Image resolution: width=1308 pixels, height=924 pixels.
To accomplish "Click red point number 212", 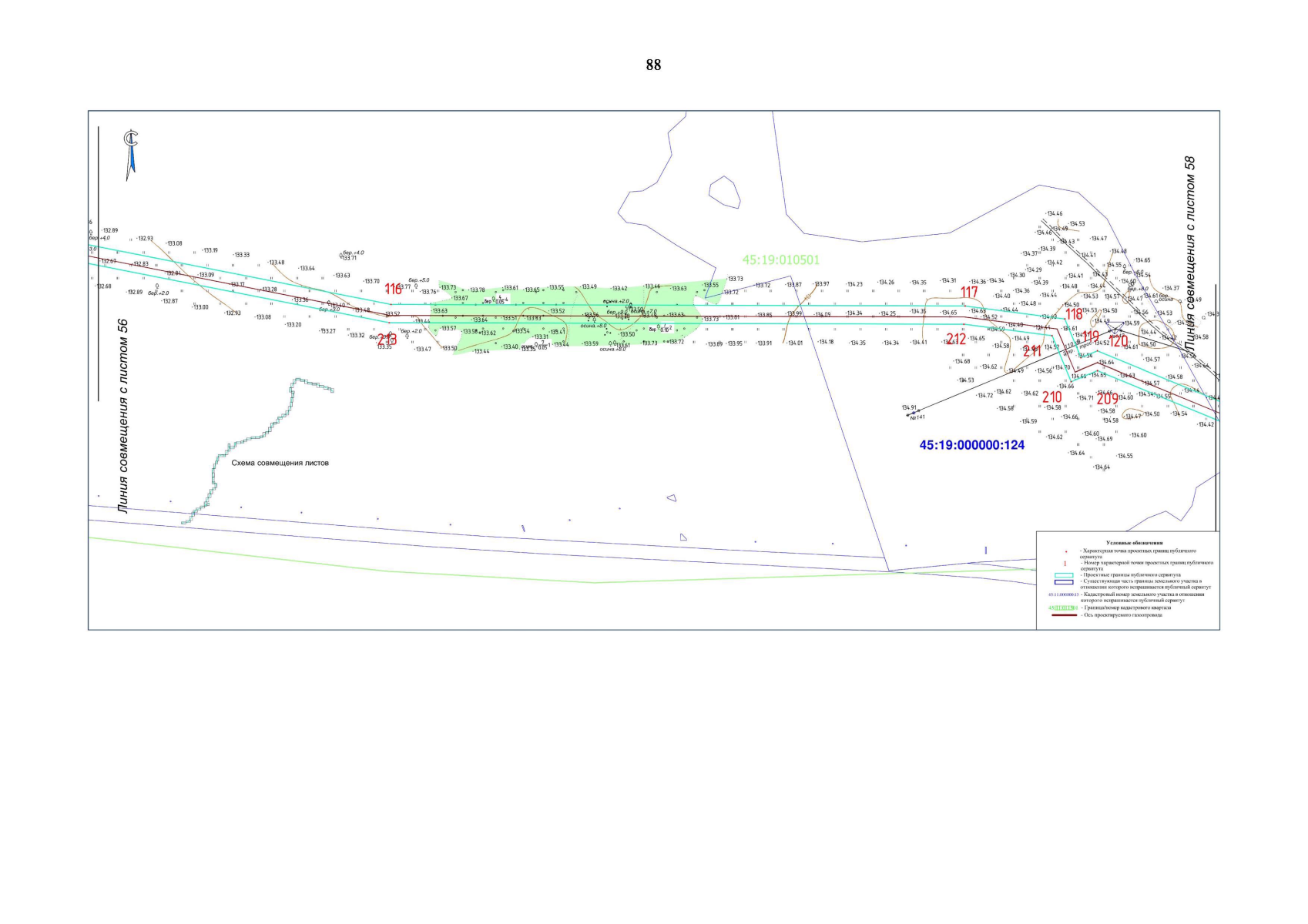I will (956, 339).
